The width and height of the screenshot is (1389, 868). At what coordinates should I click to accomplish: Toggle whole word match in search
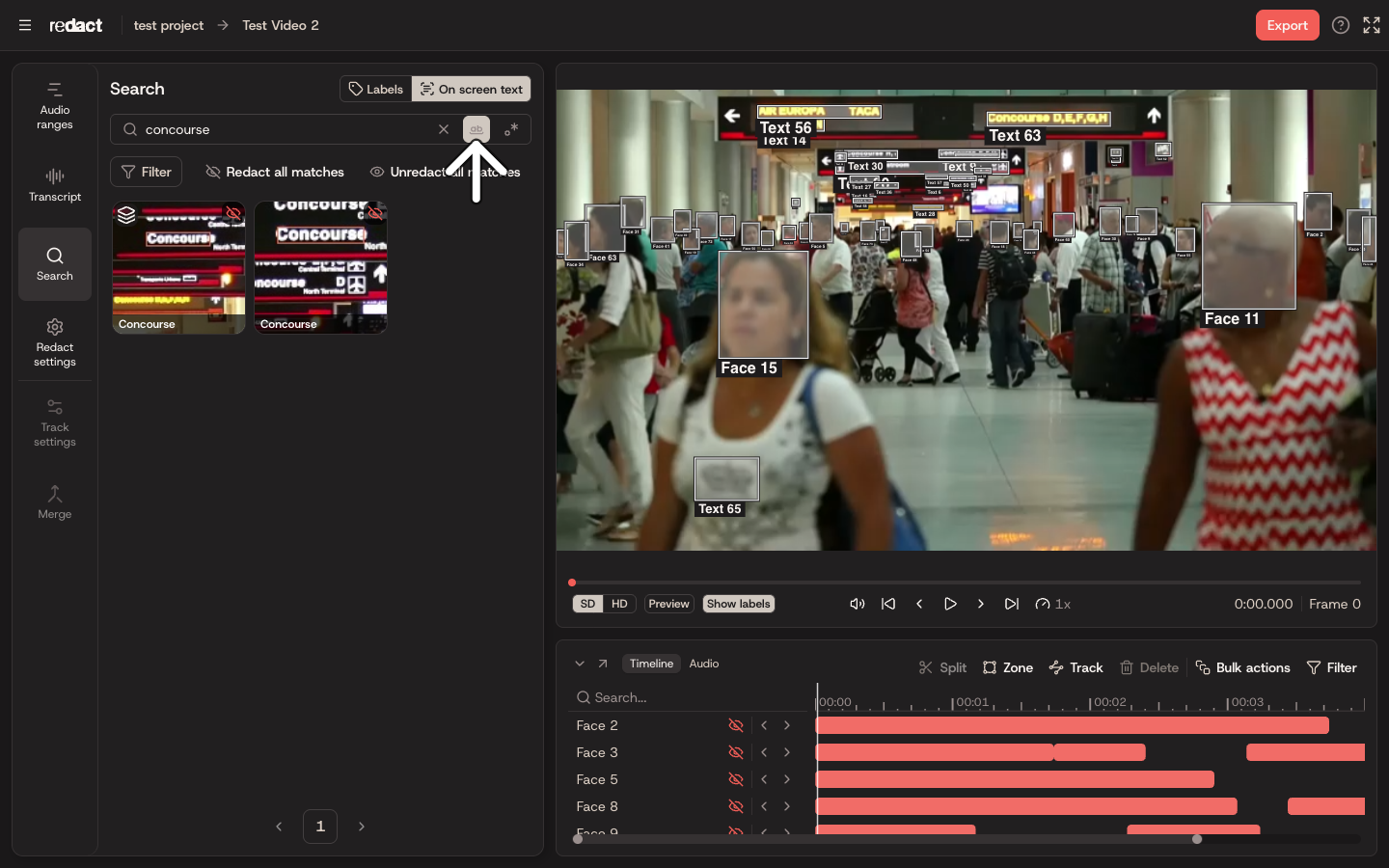click(x=477, y=129)
